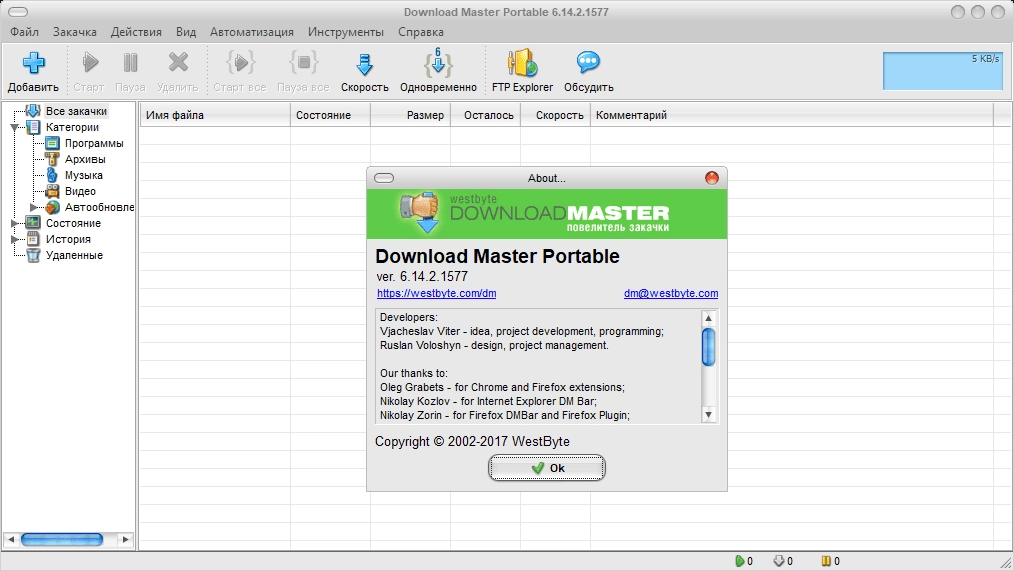This screenshot has width=1014, height=571.
Task: Select the Категории tree node
Action: pos(72,127)
